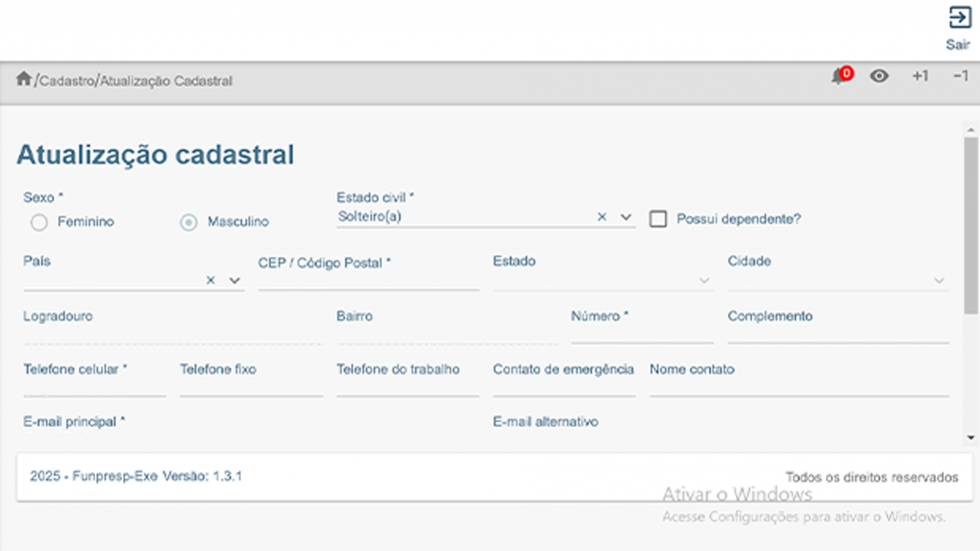Clear the Estado civil selection
Image resolution: width=980 pixels, height=551 pixels.
tap(602, 217)
